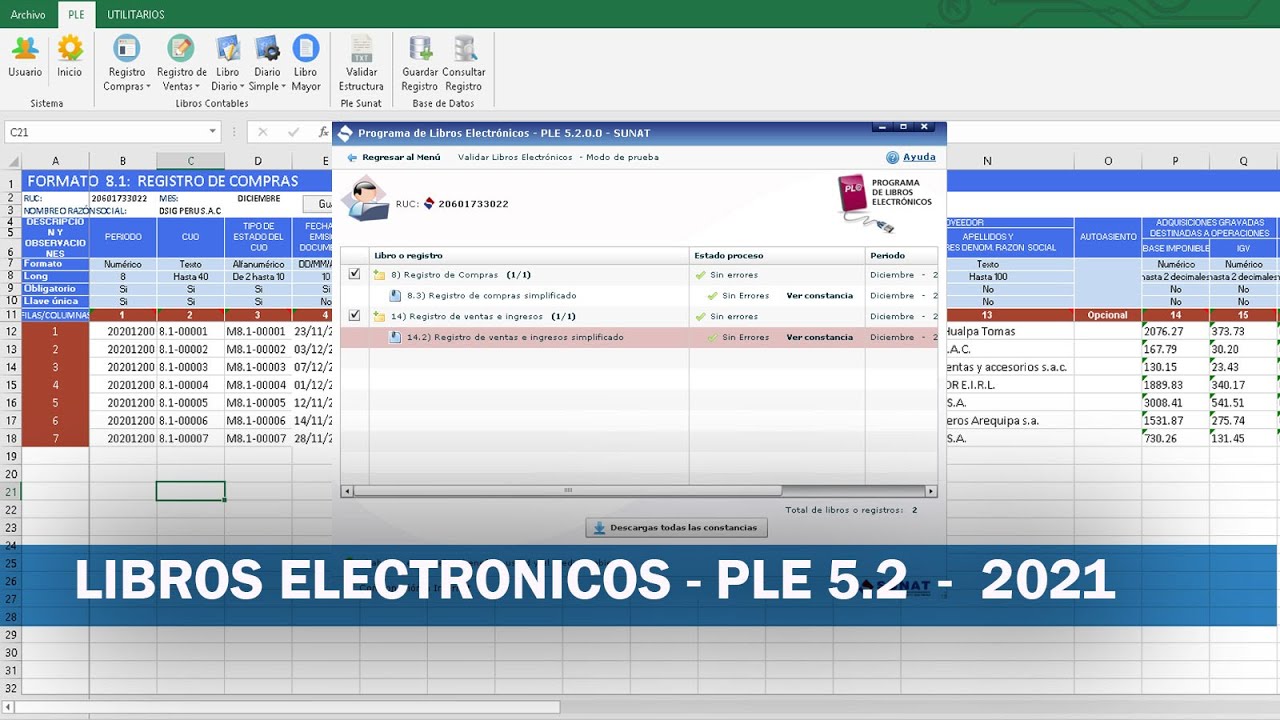This screenshot has height=720, width=1280.
Task: Click Validar Estructura TXT icon
Action: tap(362, 48)
